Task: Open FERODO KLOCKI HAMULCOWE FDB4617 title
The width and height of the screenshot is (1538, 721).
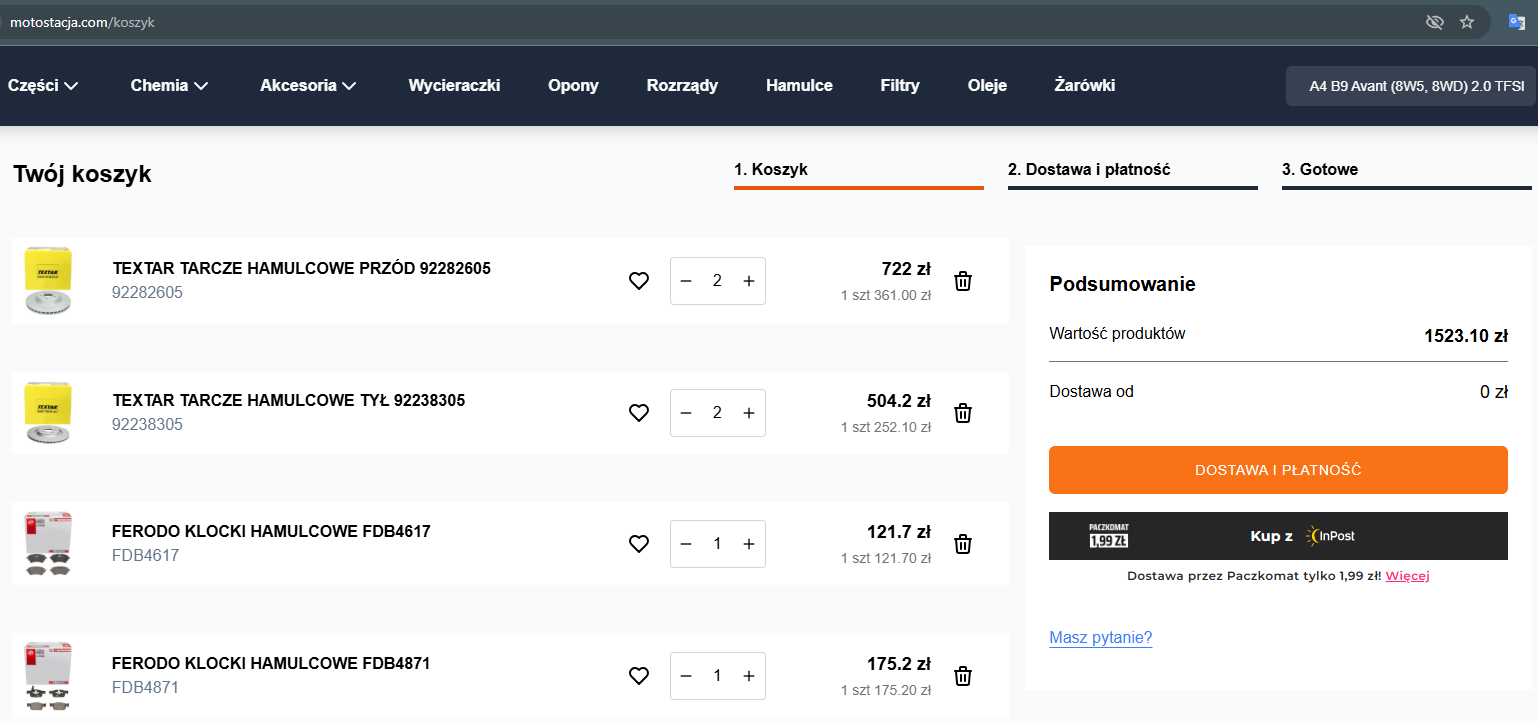Action: pyautogui.click(x=271, y=532)
